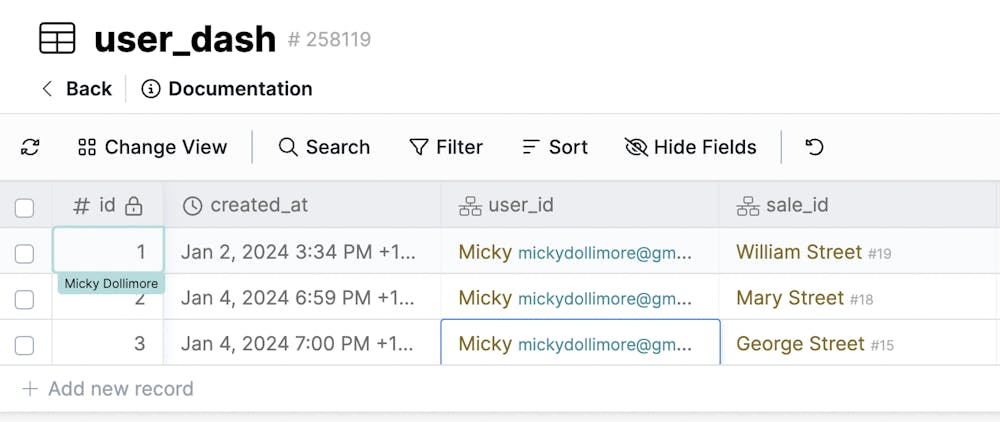Open the Sort options
Viewport: 1000px width, 422px height.
[555, 147]
